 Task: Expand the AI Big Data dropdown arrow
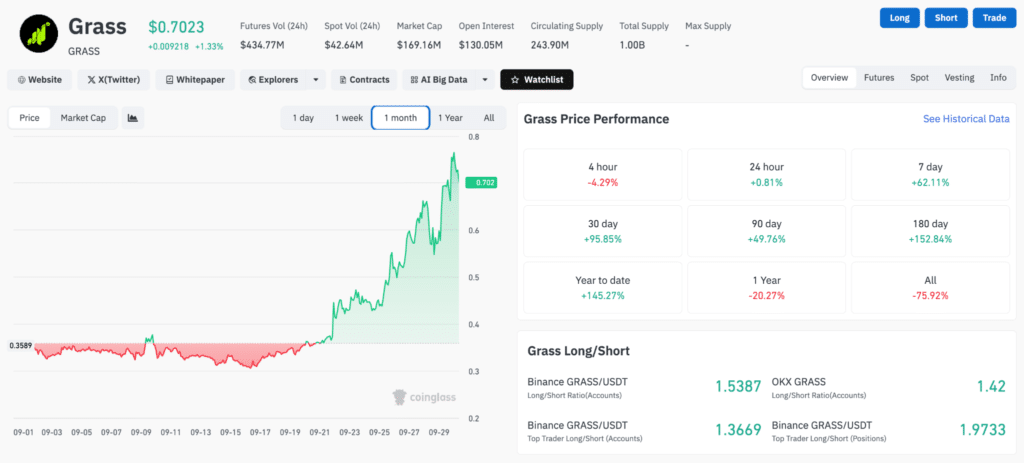[485, 80]
